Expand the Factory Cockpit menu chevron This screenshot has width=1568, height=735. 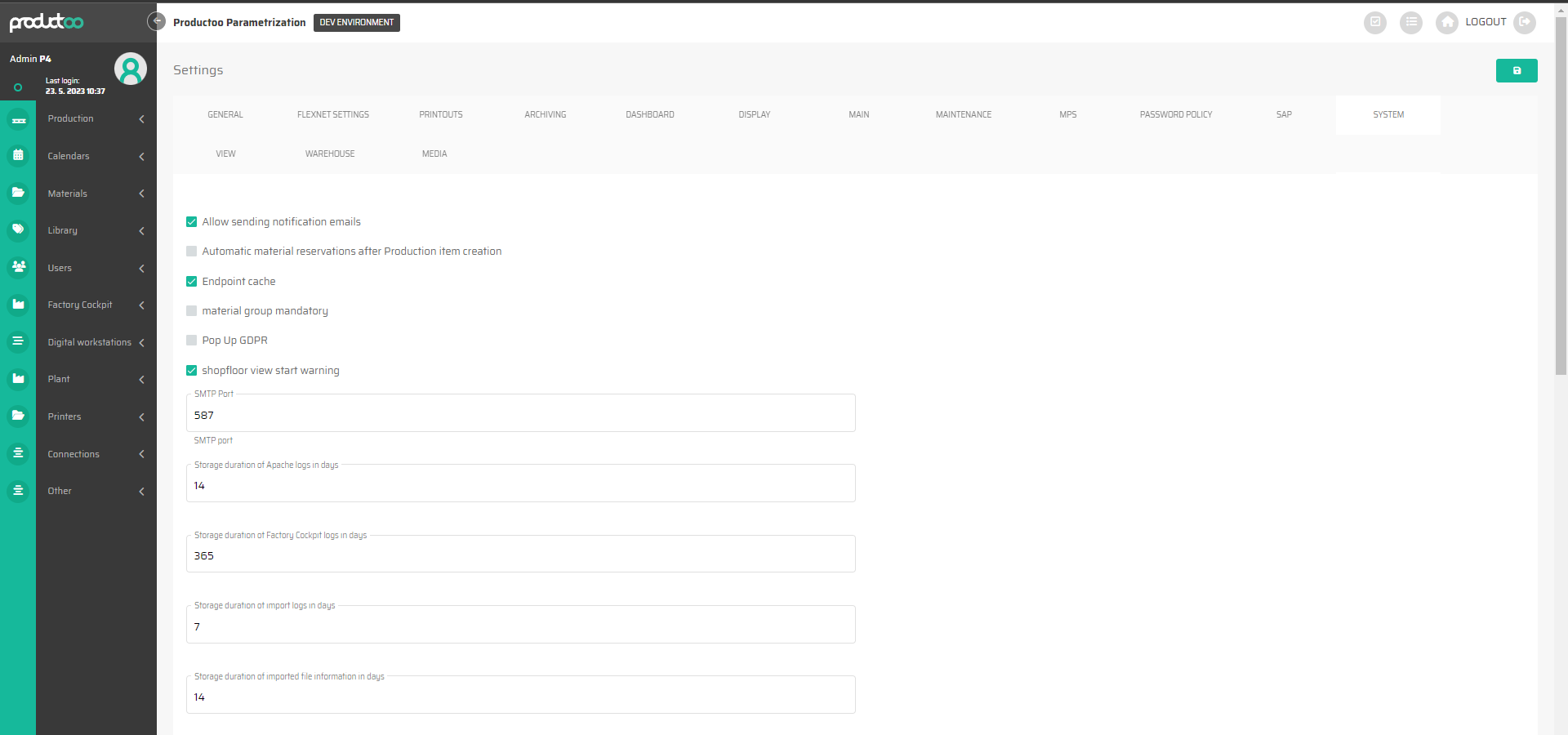point(141,305)
